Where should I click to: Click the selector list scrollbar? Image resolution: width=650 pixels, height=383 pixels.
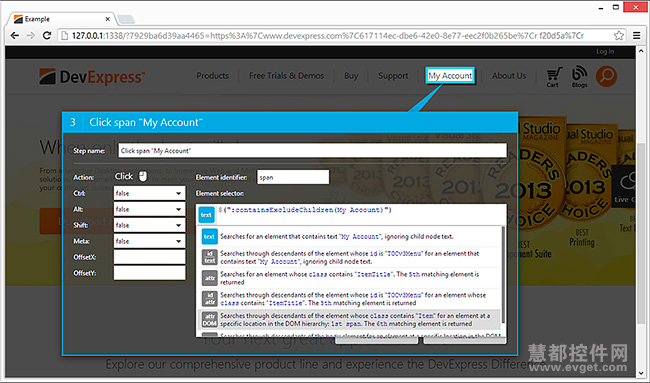[503, 275]
